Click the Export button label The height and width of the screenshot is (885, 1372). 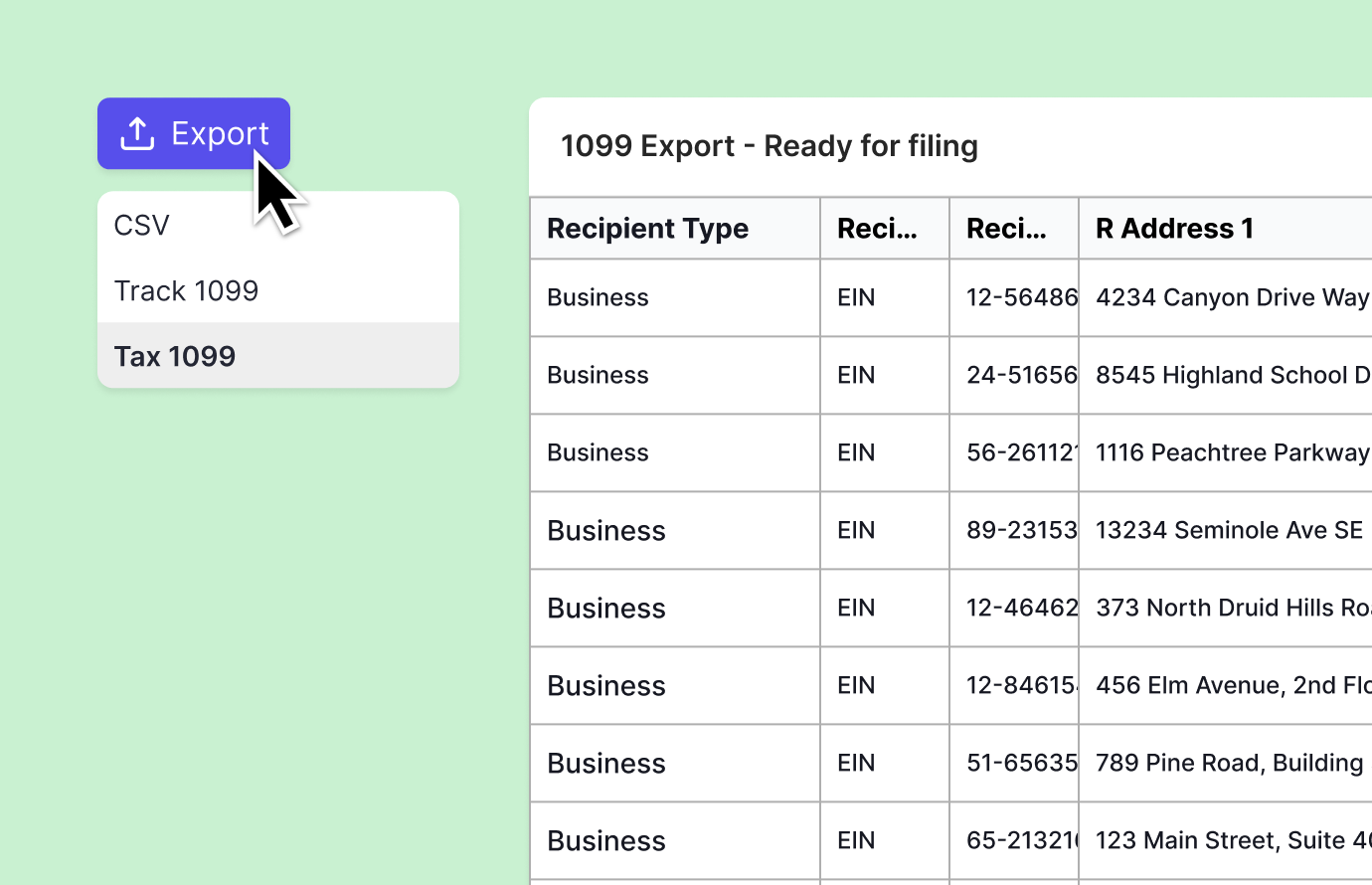click(x=220, y=133)
